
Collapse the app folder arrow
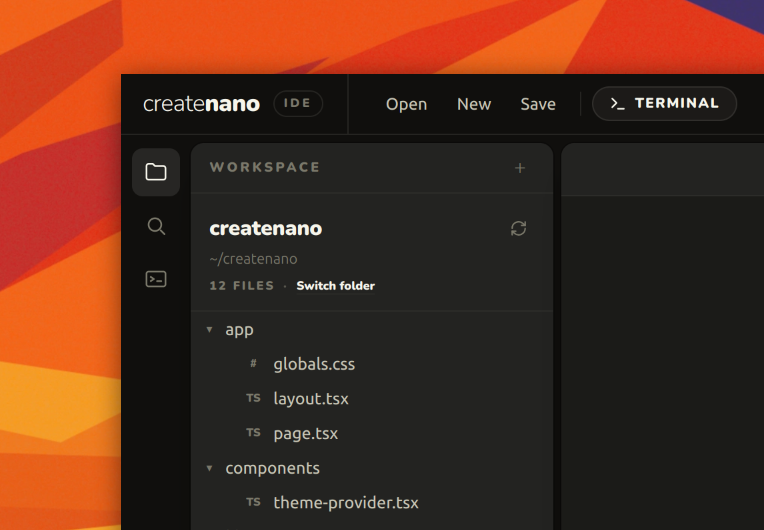click(210, 330)
